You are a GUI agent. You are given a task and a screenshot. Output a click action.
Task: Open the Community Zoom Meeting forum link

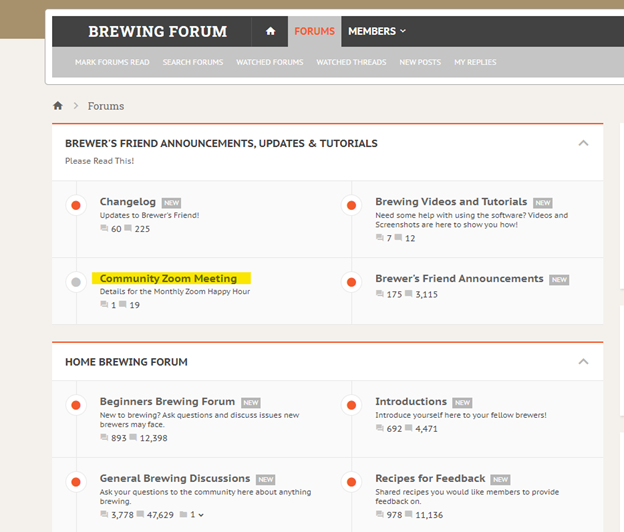(168, 278)
